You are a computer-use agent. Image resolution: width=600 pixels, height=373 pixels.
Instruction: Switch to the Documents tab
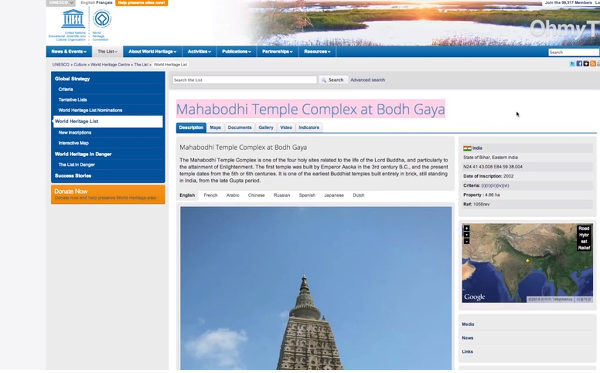240,127
